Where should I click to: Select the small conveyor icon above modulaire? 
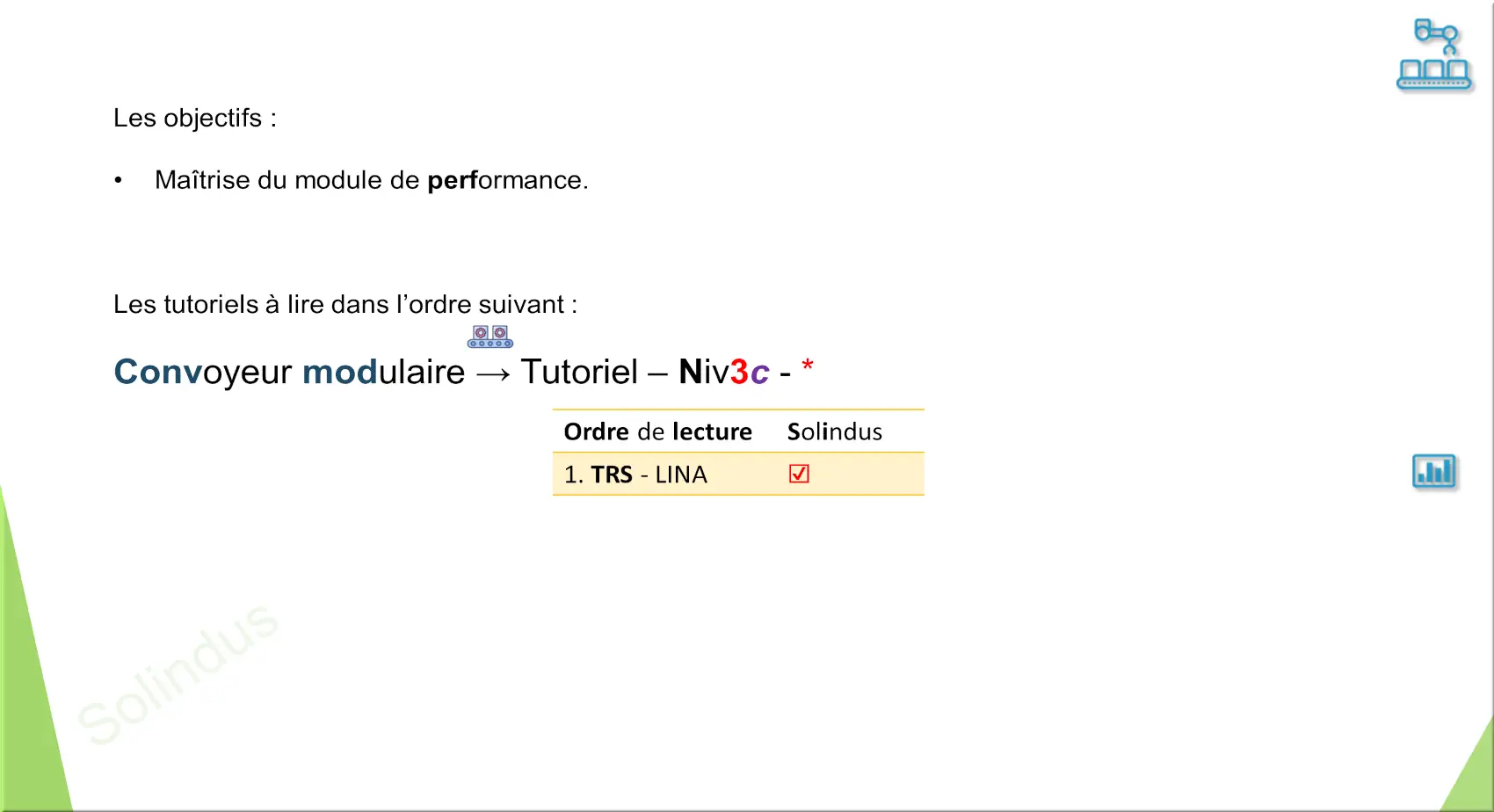[490, 337]
